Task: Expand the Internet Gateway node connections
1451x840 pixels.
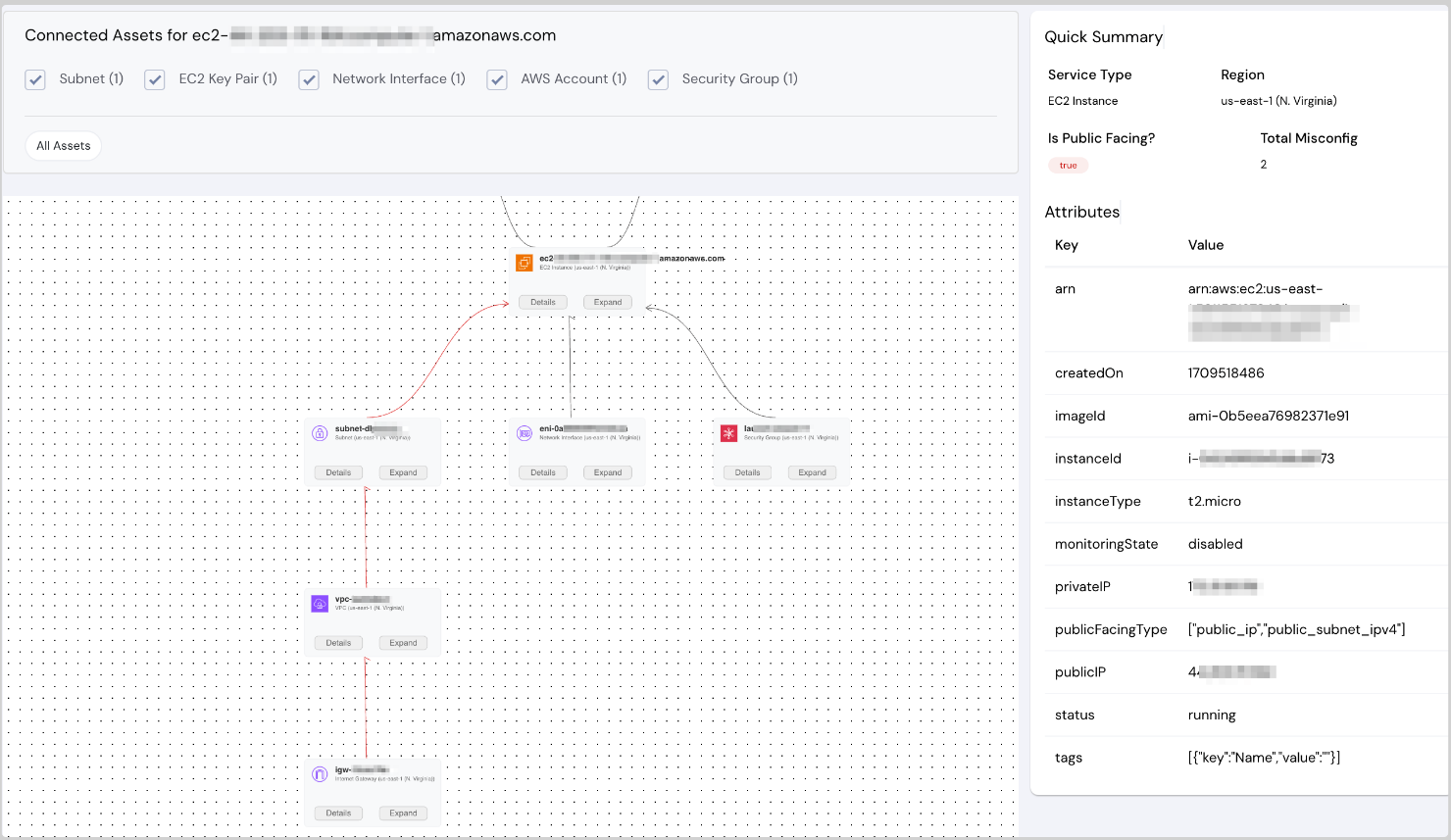Action: [403, 813]
